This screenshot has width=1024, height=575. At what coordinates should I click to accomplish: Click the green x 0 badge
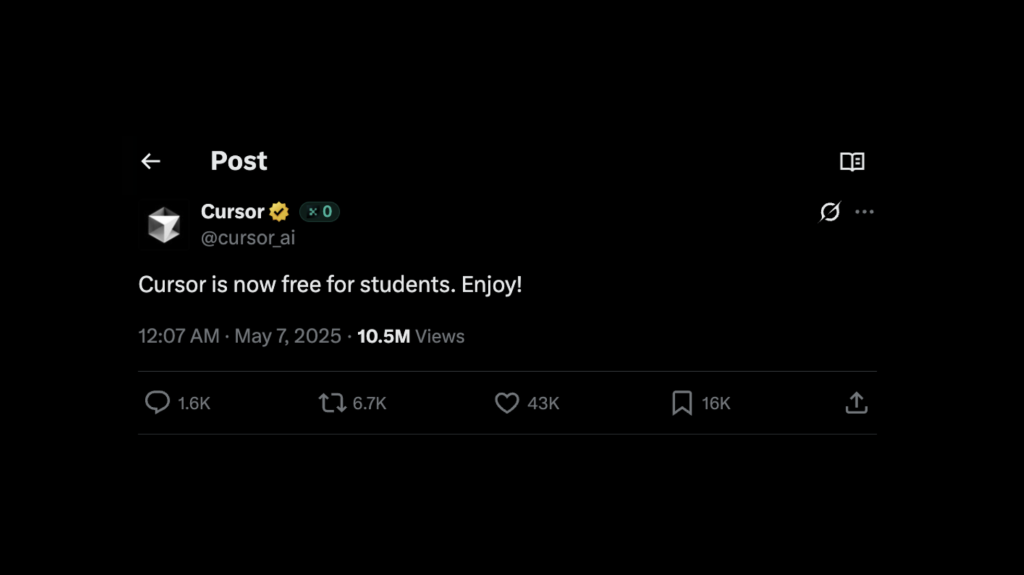pyautogui.click(x=319, y=212)
